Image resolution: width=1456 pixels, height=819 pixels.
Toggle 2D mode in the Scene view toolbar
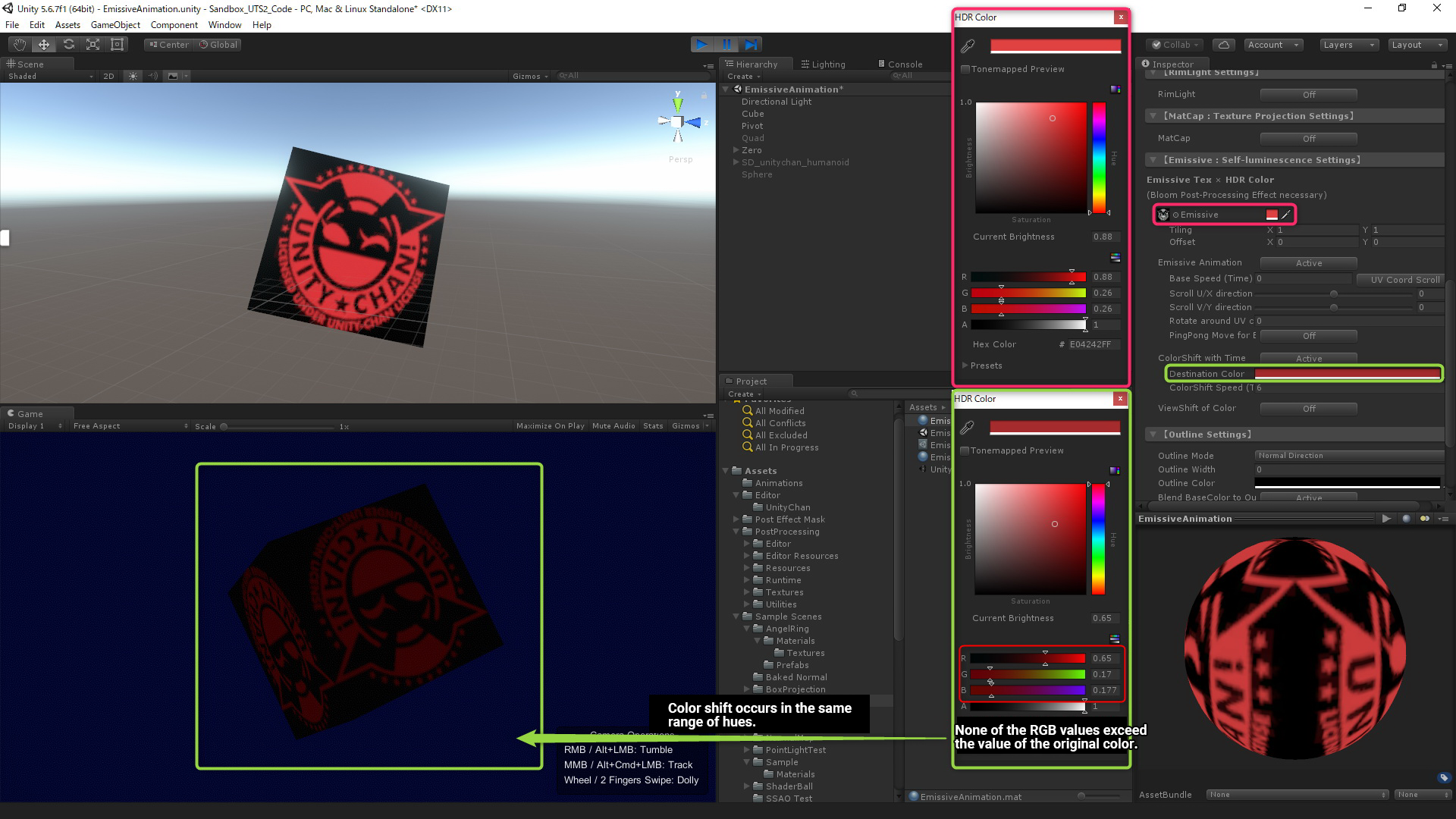coord(108,76)
